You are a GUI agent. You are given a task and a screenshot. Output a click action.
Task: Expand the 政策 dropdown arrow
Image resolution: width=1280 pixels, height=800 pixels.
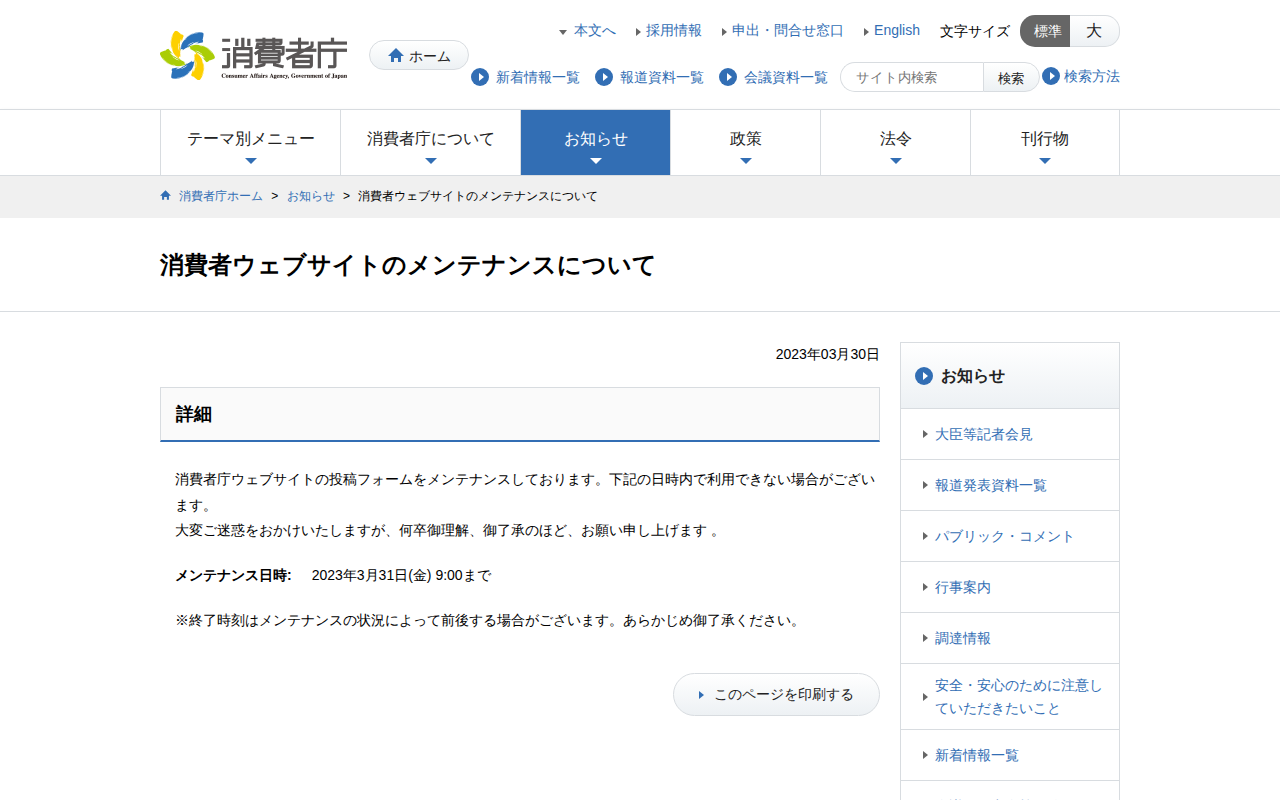click(746, 161)
